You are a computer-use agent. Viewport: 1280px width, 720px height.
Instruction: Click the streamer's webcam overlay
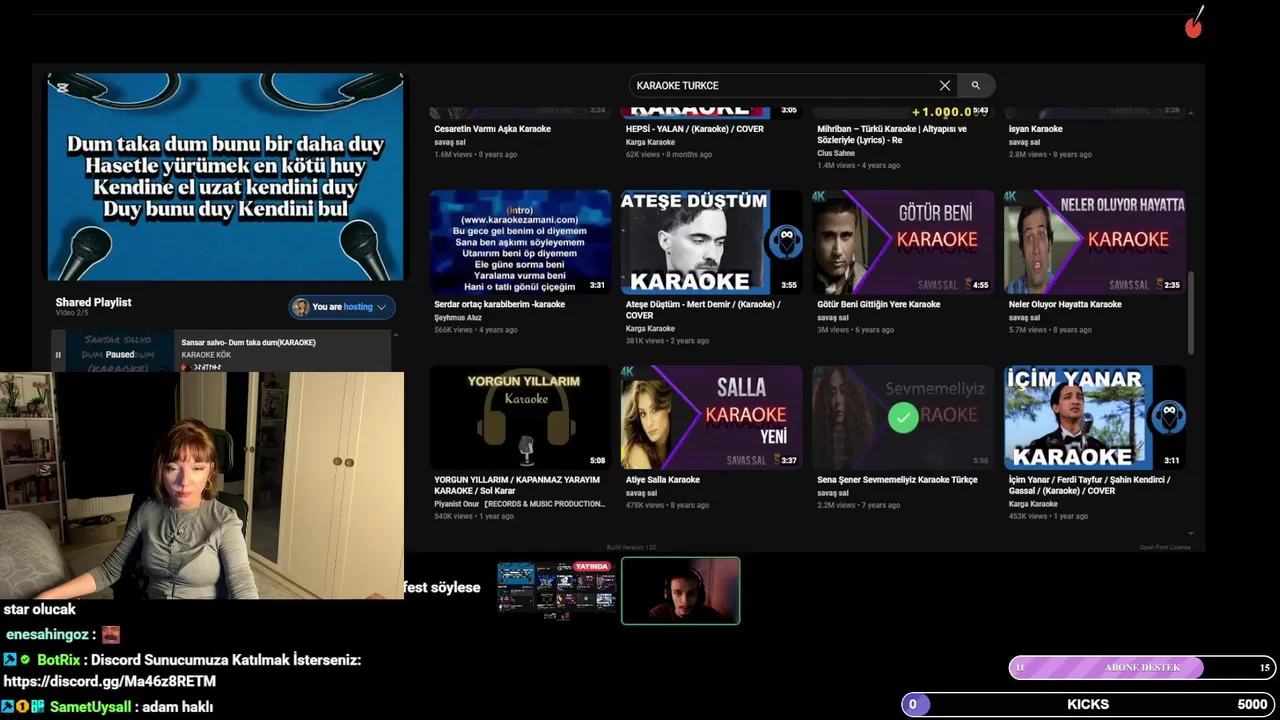202,486
